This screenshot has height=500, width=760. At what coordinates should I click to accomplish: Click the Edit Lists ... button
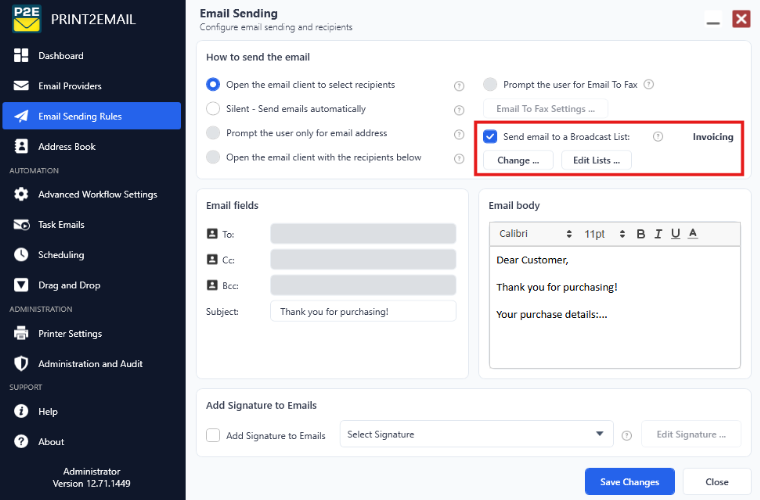[596, 160]
